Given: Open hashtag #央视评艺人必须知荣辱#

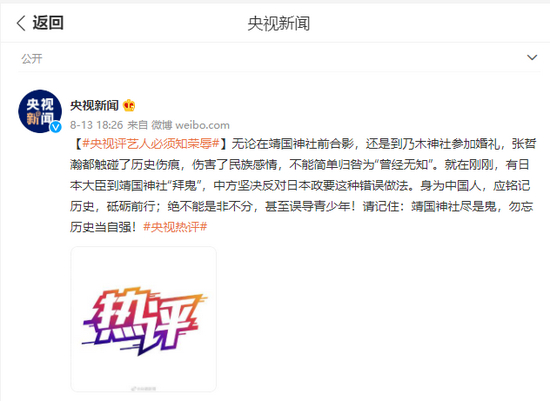Looking at the screenshot, I should coord(151,143).
